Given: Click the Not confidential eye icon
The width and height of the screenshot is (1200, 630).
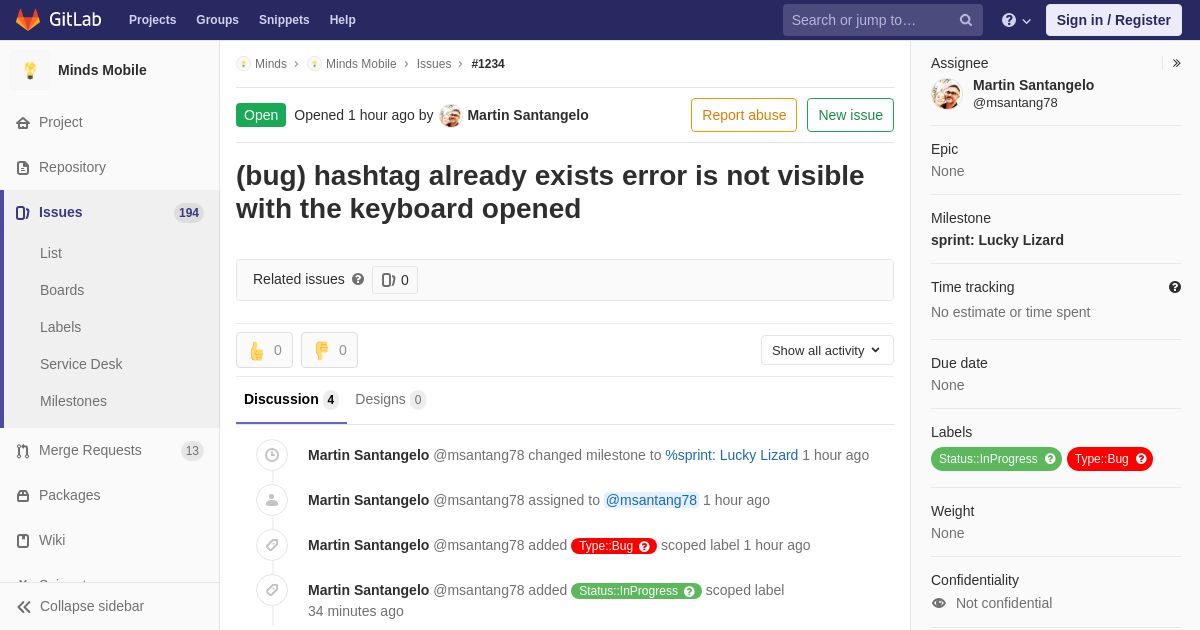Looking at the screenshot, I should click(938, 603).
